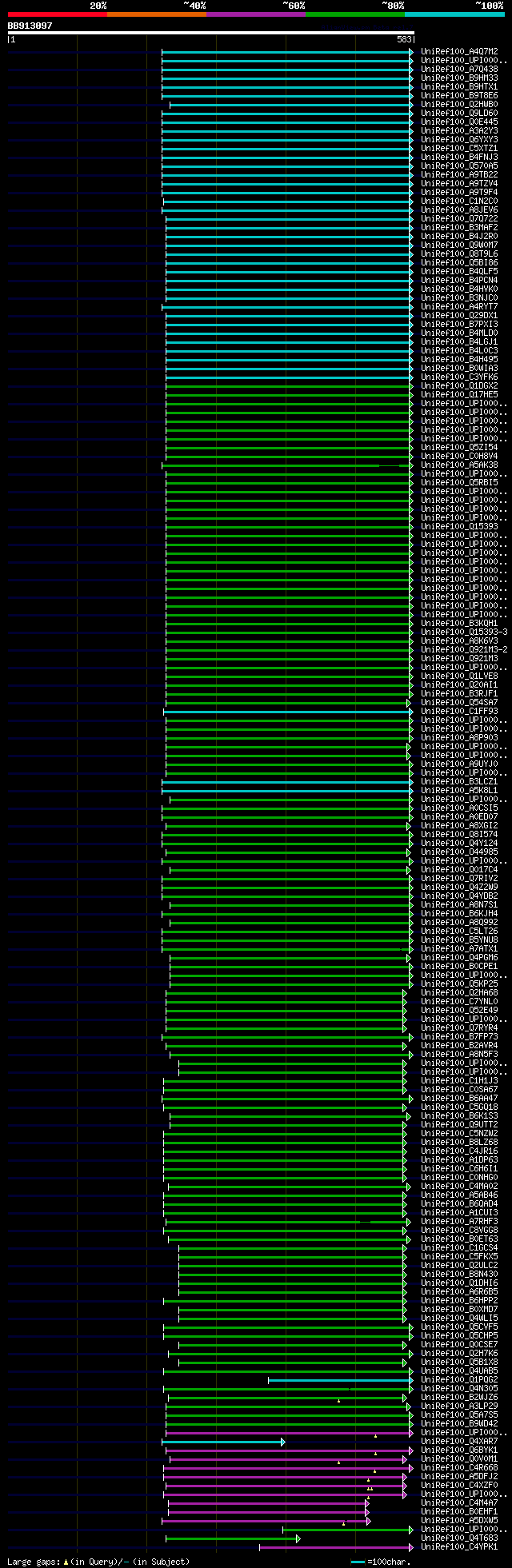Open the UniRef100_C3YFK6 entry
The image size is (512, 1568).
[459, 377]
